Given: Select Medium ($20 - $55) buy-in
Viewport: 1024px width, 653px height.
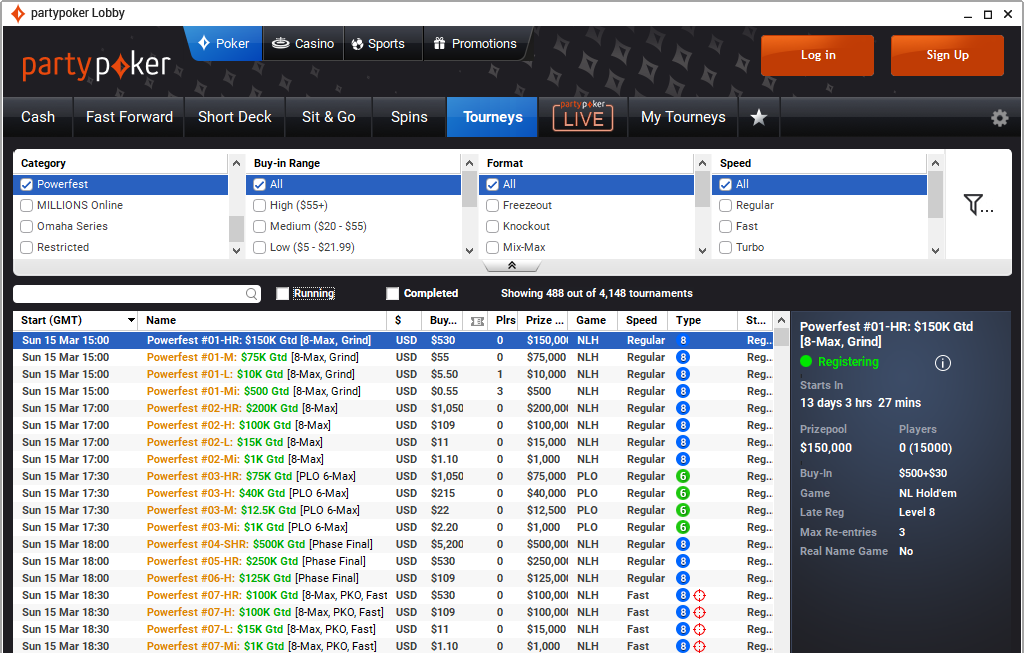Looking at the screenshot, I should coord(259,227).
